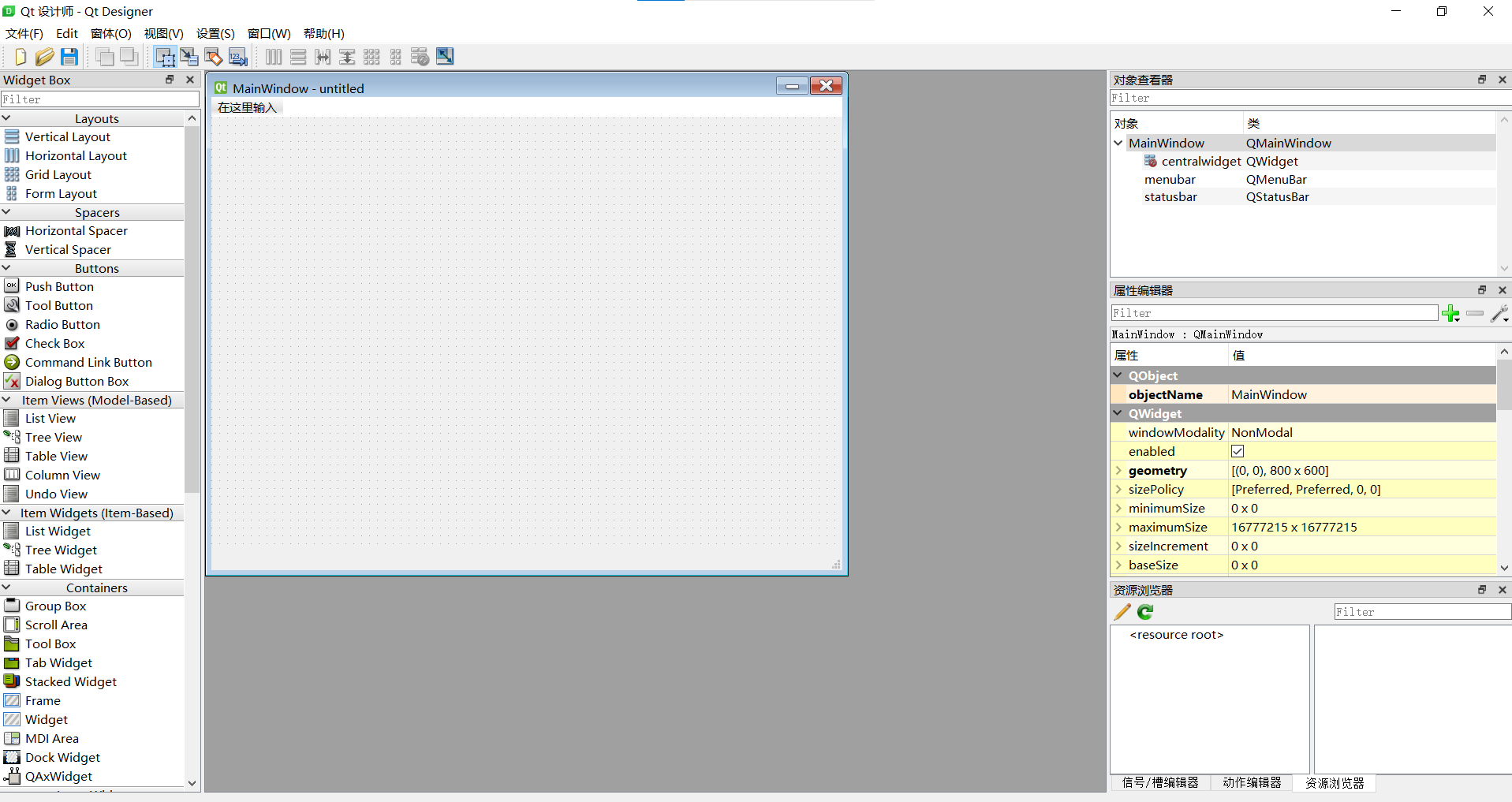Click the Break Layout toolbar icon
This screenshot has width=1512, height=802.
(419, 56)
